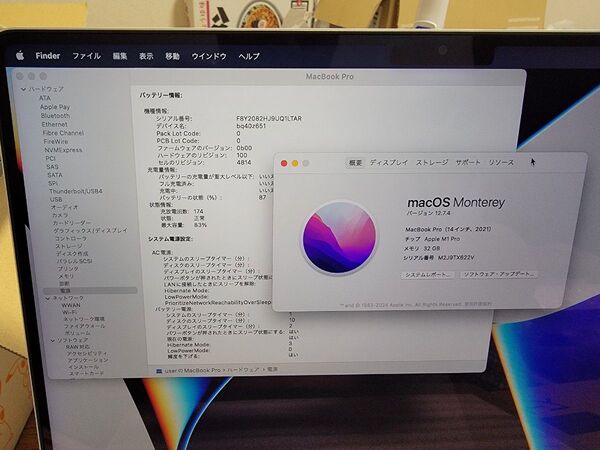Open the ヘルプ menu
This screenshot has height=450, width=600.
(x=249, y=57)
